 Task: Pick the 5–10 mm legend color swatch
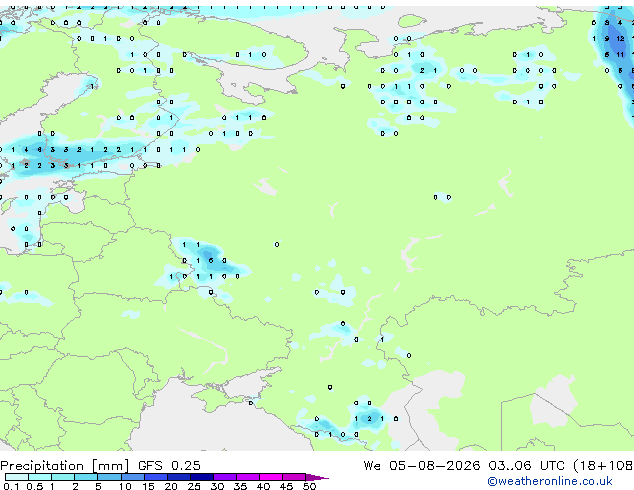click(109, 477)
